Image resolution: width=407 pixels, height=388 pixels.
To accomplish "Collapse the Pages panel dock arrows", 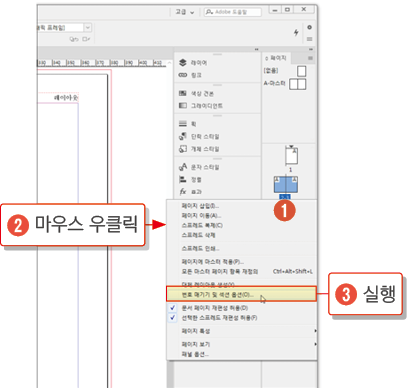I will coord(311,49).
